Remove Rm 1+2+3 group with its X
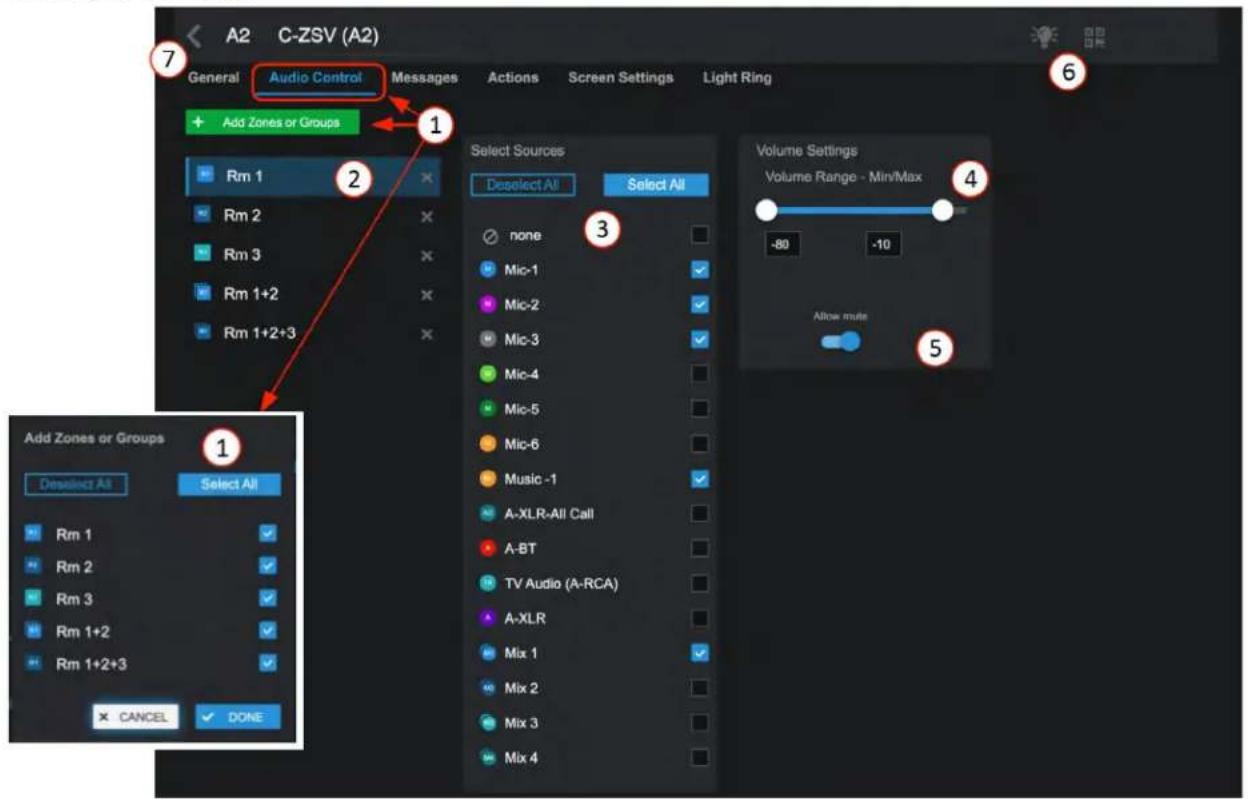 click(x=427, y=334)
